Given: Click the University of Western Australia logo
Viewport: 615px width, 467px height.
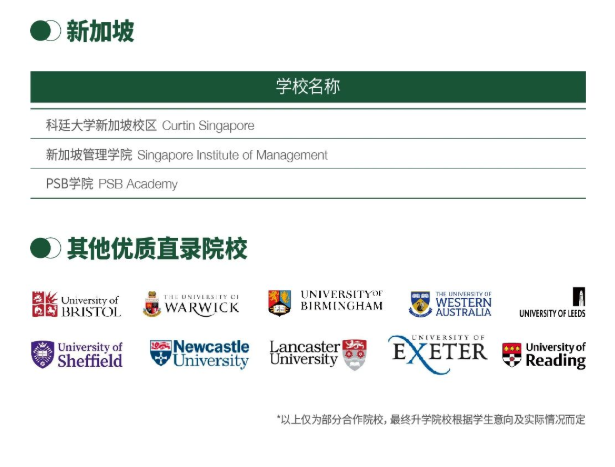Looking at the screenshot, I should 450,304.
